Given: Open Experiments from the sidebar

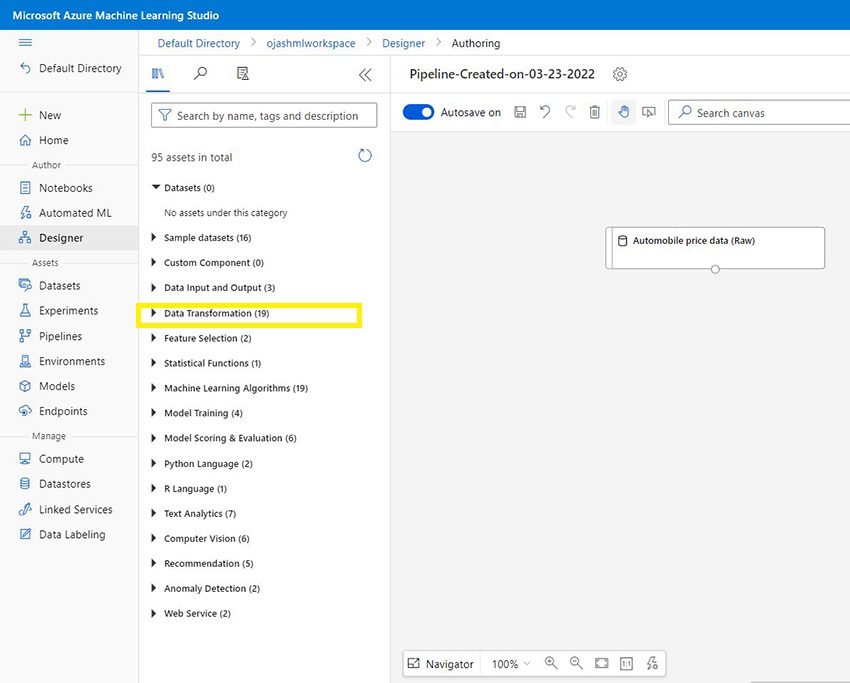Looking at the screenshot, I should [59, 310].
